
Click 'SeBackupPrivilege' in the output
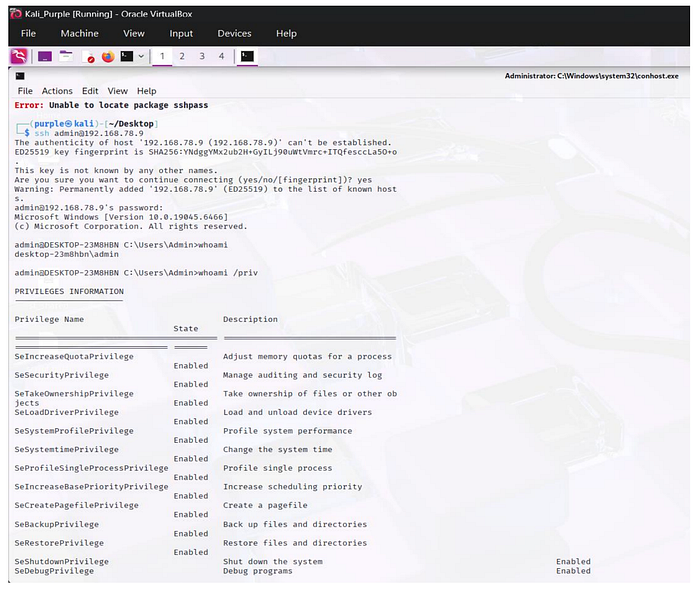(57, 524)
